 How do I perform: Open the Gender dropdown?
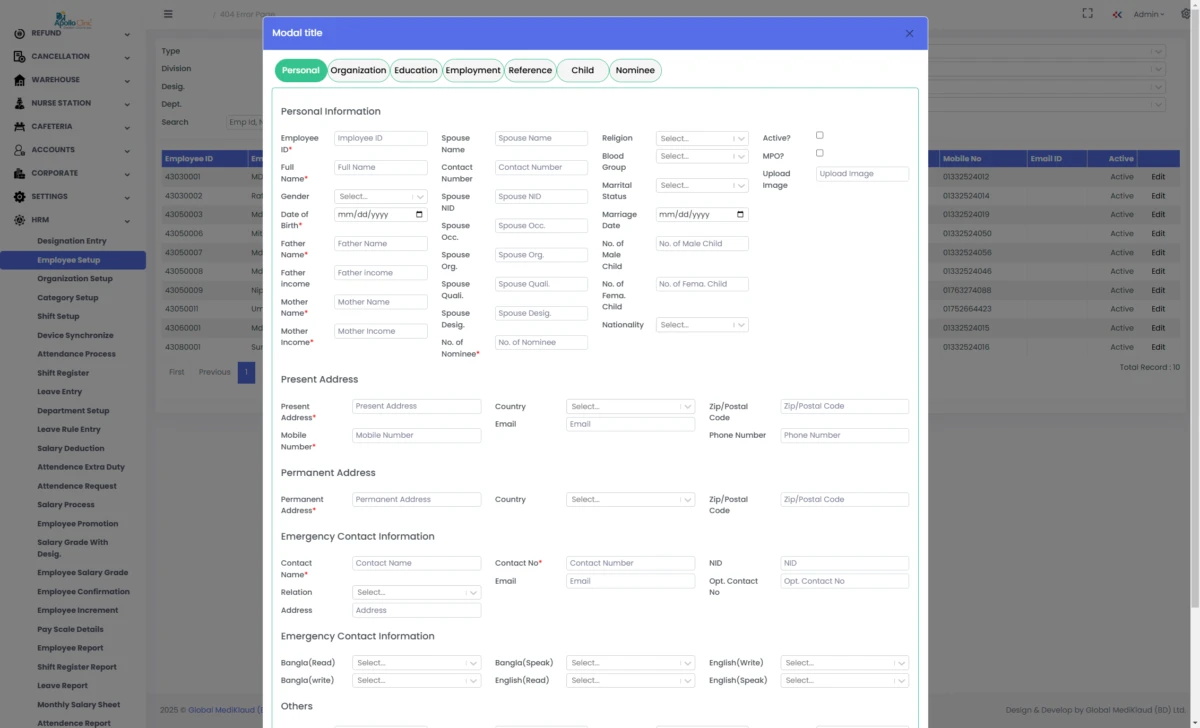pyautogui.click(x=380, y=197)
